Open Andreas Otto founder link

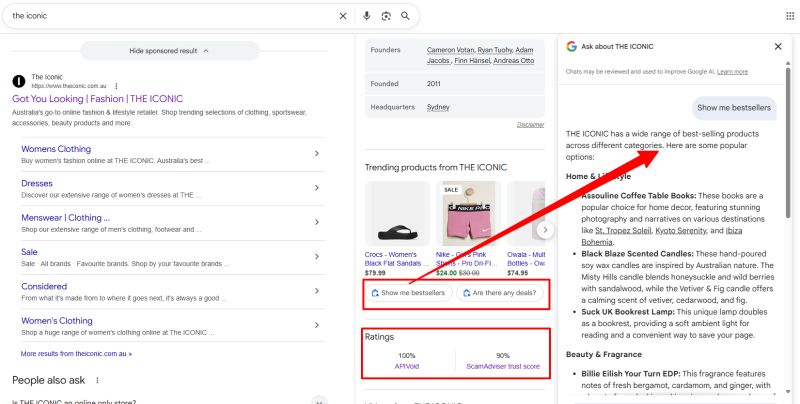pyautogui.click(x=514, y=61)
